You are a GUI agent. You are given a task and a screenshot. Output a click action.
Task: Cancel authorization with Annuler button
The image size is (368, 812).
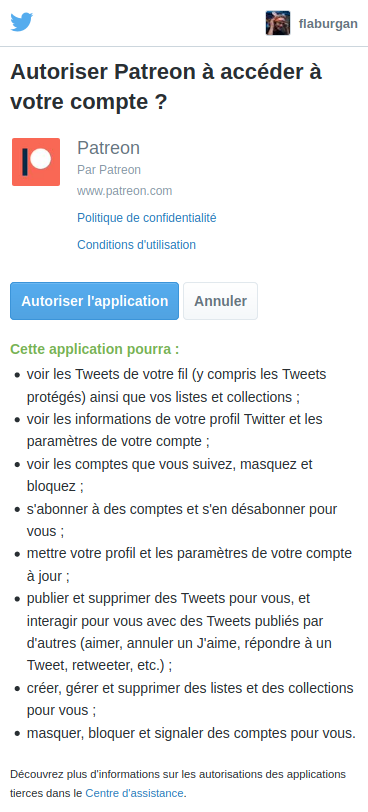pos(220,301)
